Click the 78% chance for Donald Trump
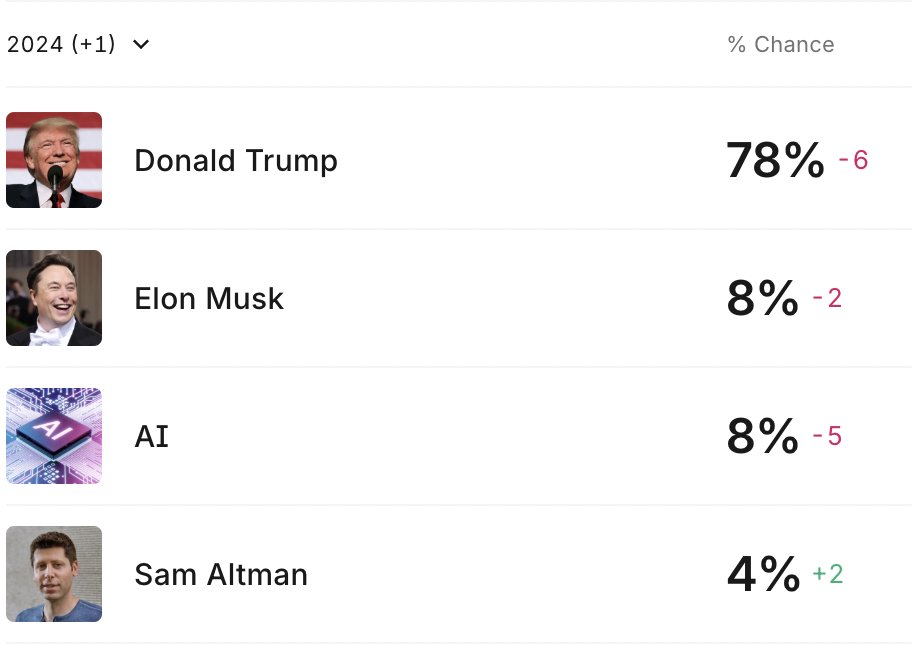Viewport: 912px width, 650px height. (775, 160)
